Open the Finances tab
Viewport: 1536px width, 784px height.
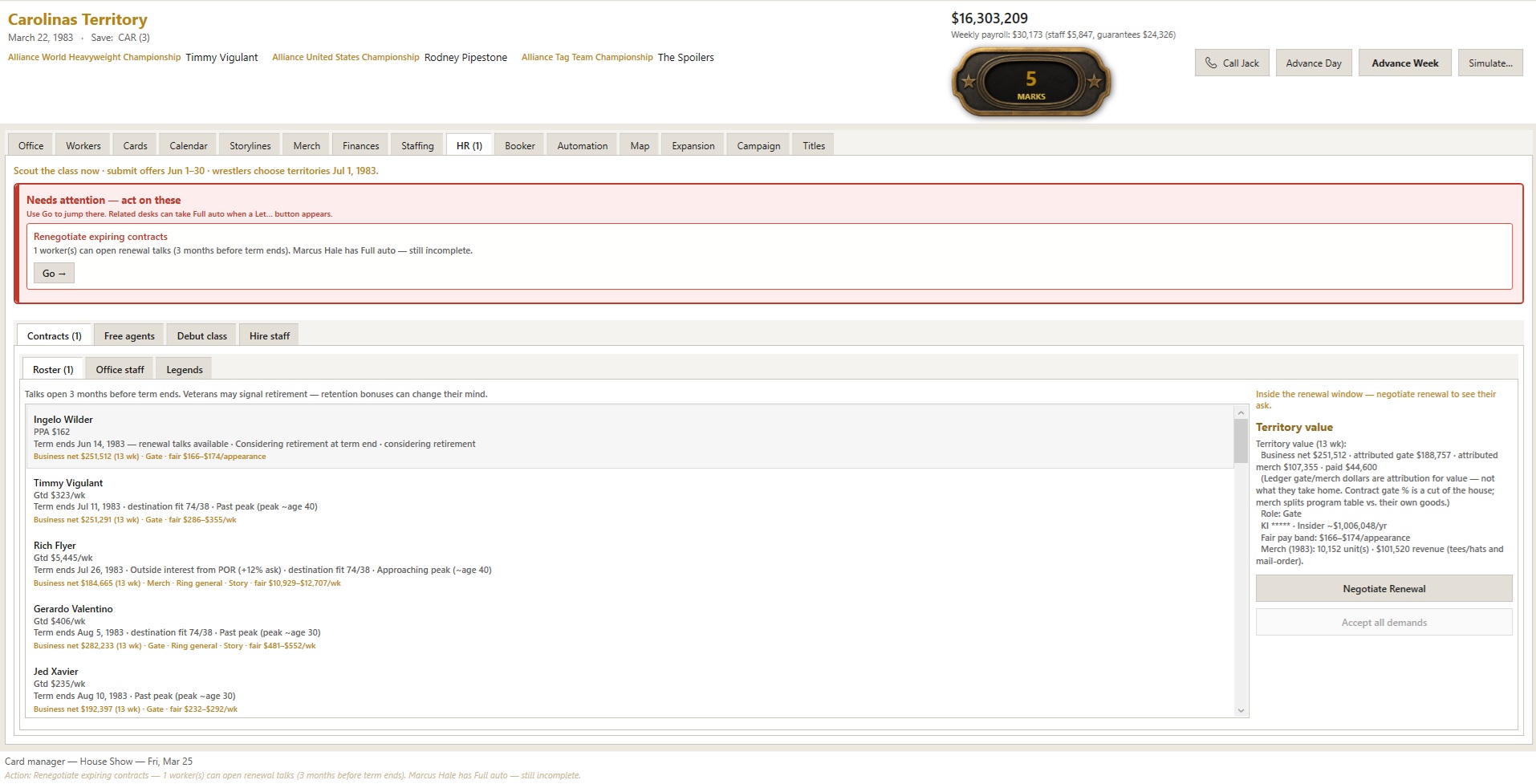click(x=360, y=145)
